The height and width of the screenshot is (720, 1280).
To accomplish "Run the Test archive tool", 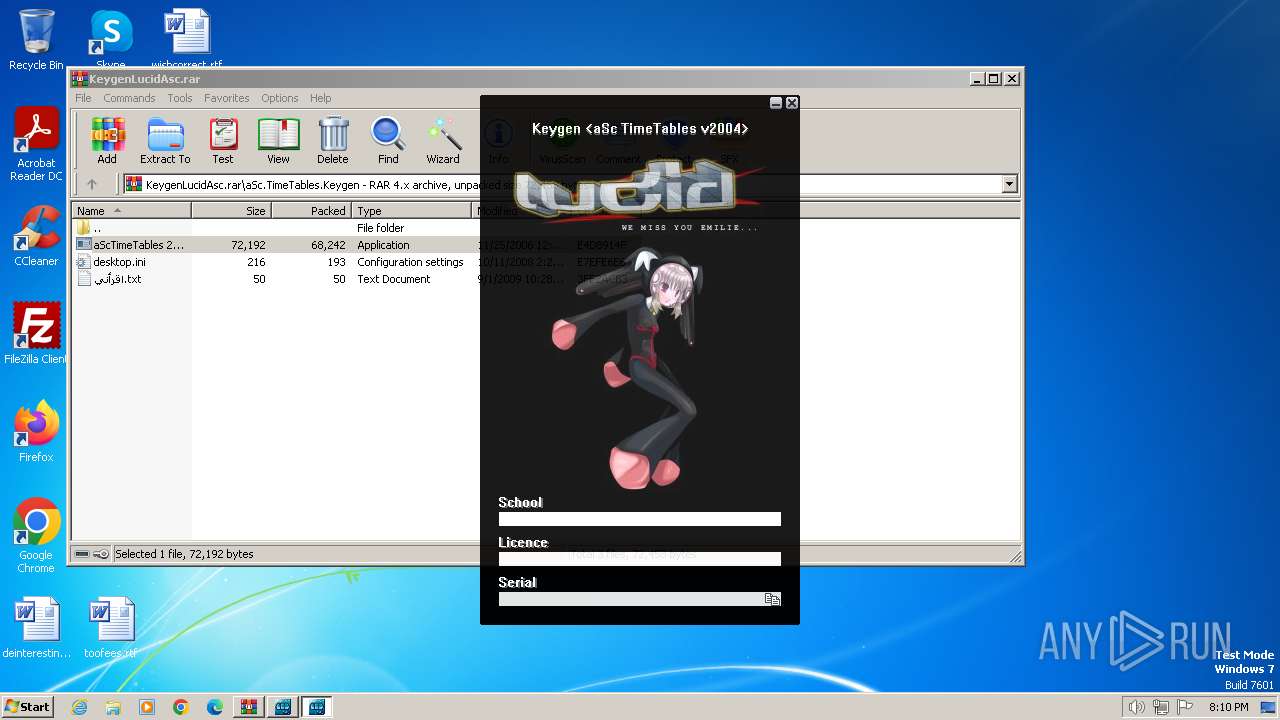I will (x=223, y=141).
